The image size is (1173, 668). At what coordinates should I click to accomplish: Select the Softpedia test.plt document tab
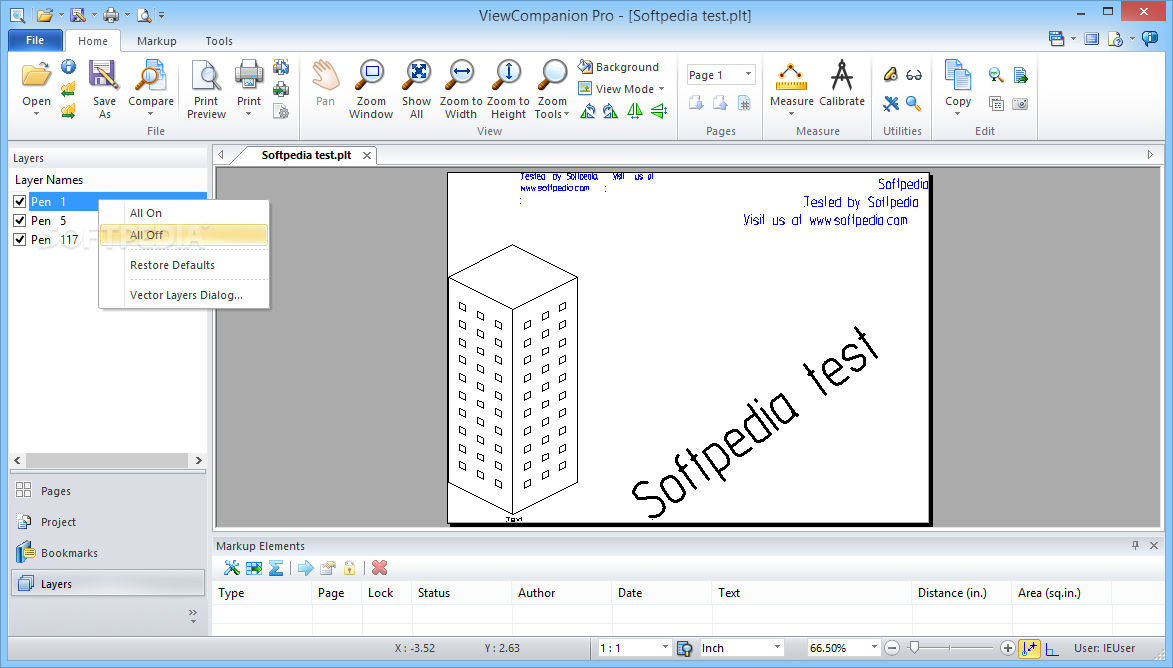[306, 155]
